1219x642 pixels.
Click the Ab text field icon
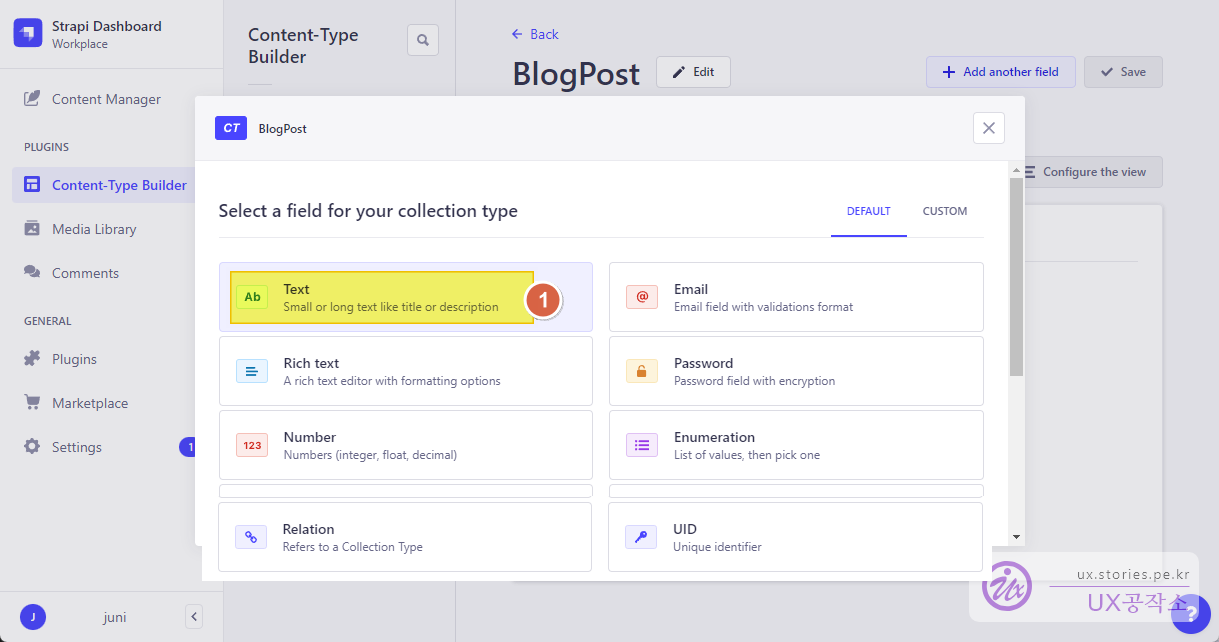(x=252, y=297)
